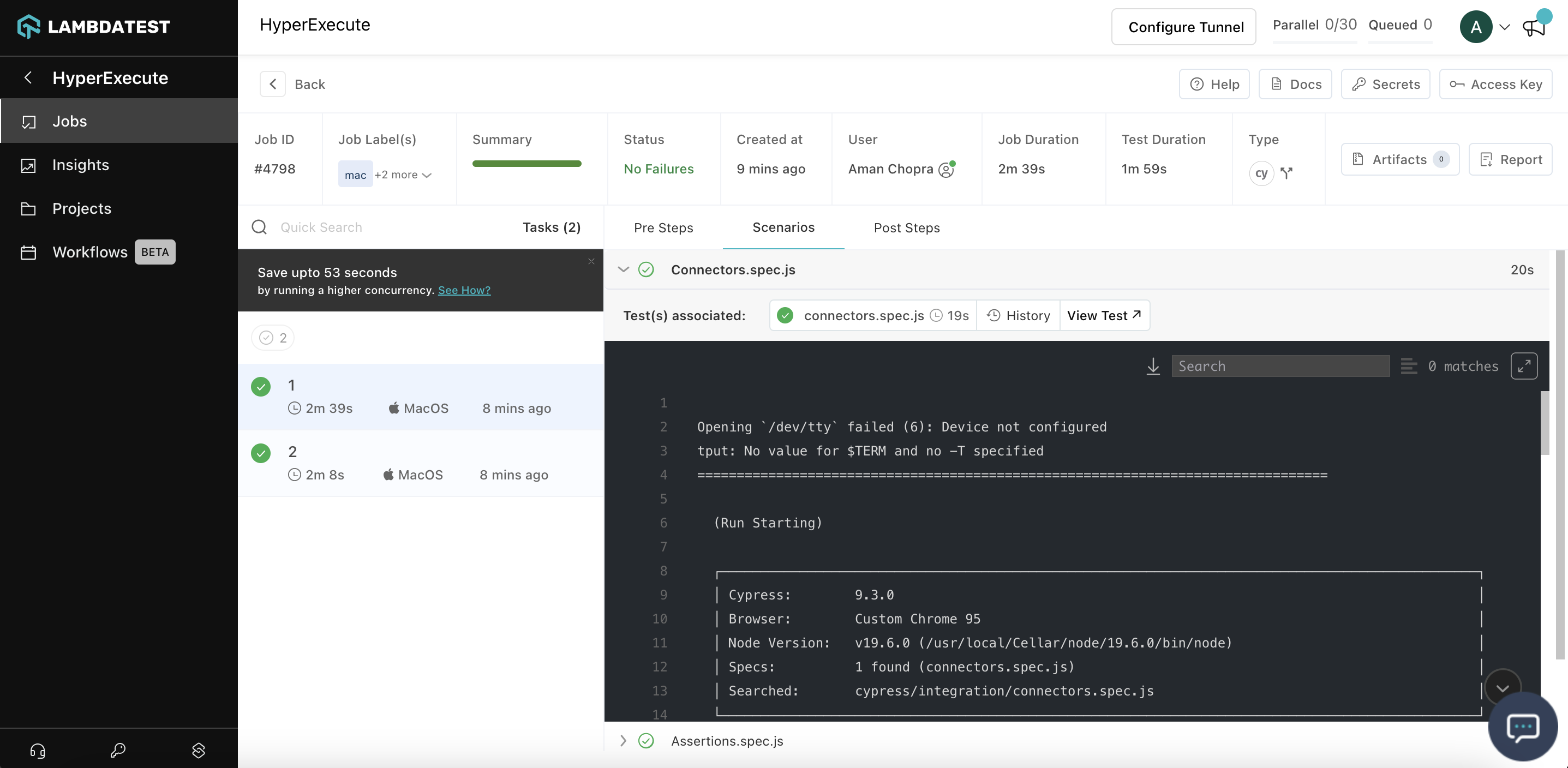Click the expand fullscreen icon

[1524, 365]
